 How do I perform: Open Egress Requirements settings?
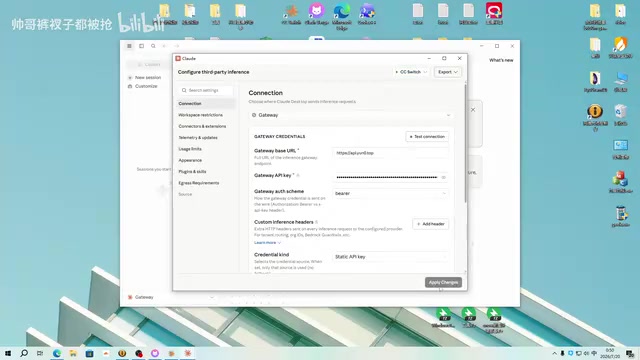coord(199,183)
